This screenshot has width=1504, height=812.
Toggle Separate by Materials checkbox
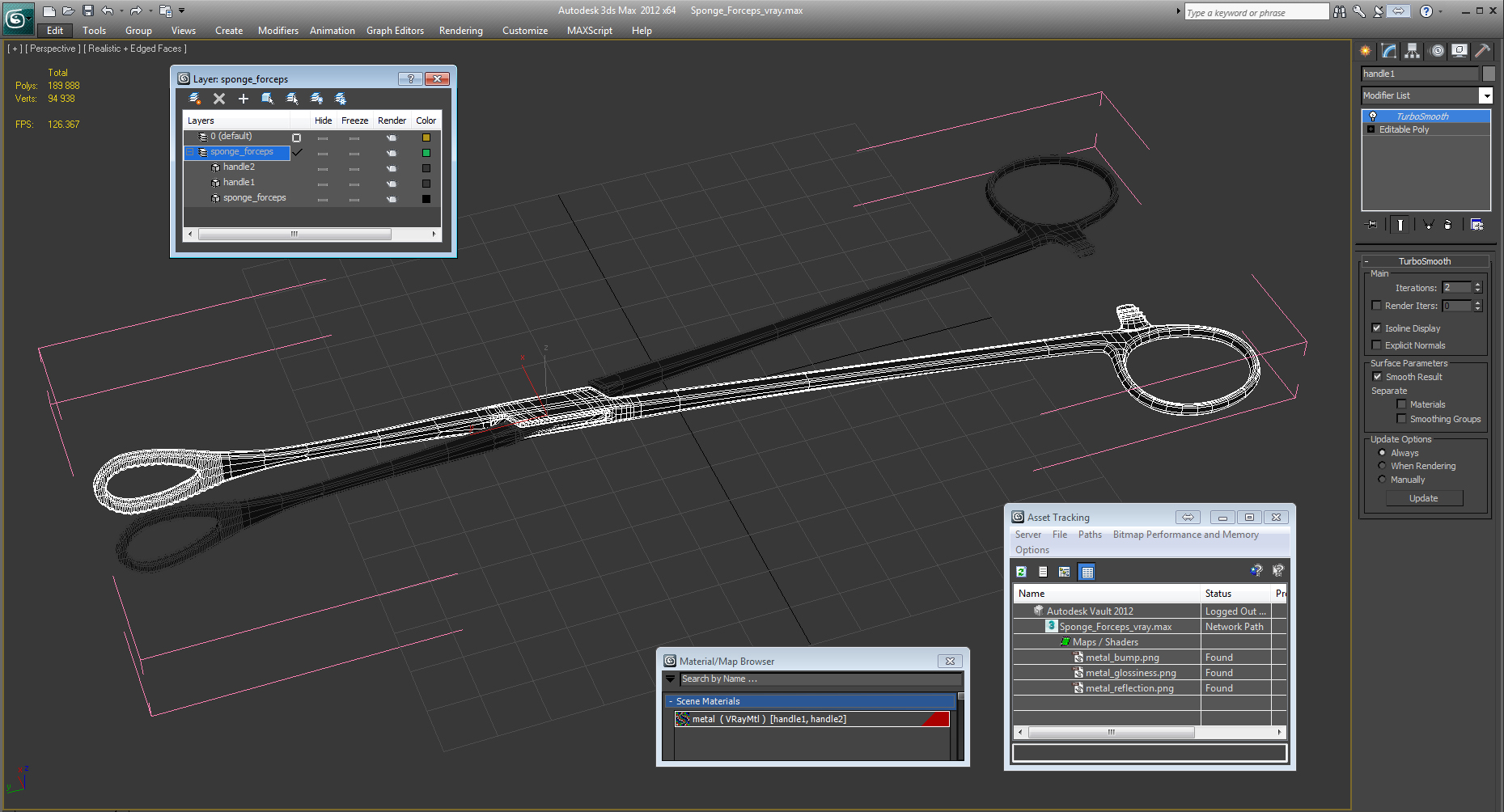[1401, 404]
